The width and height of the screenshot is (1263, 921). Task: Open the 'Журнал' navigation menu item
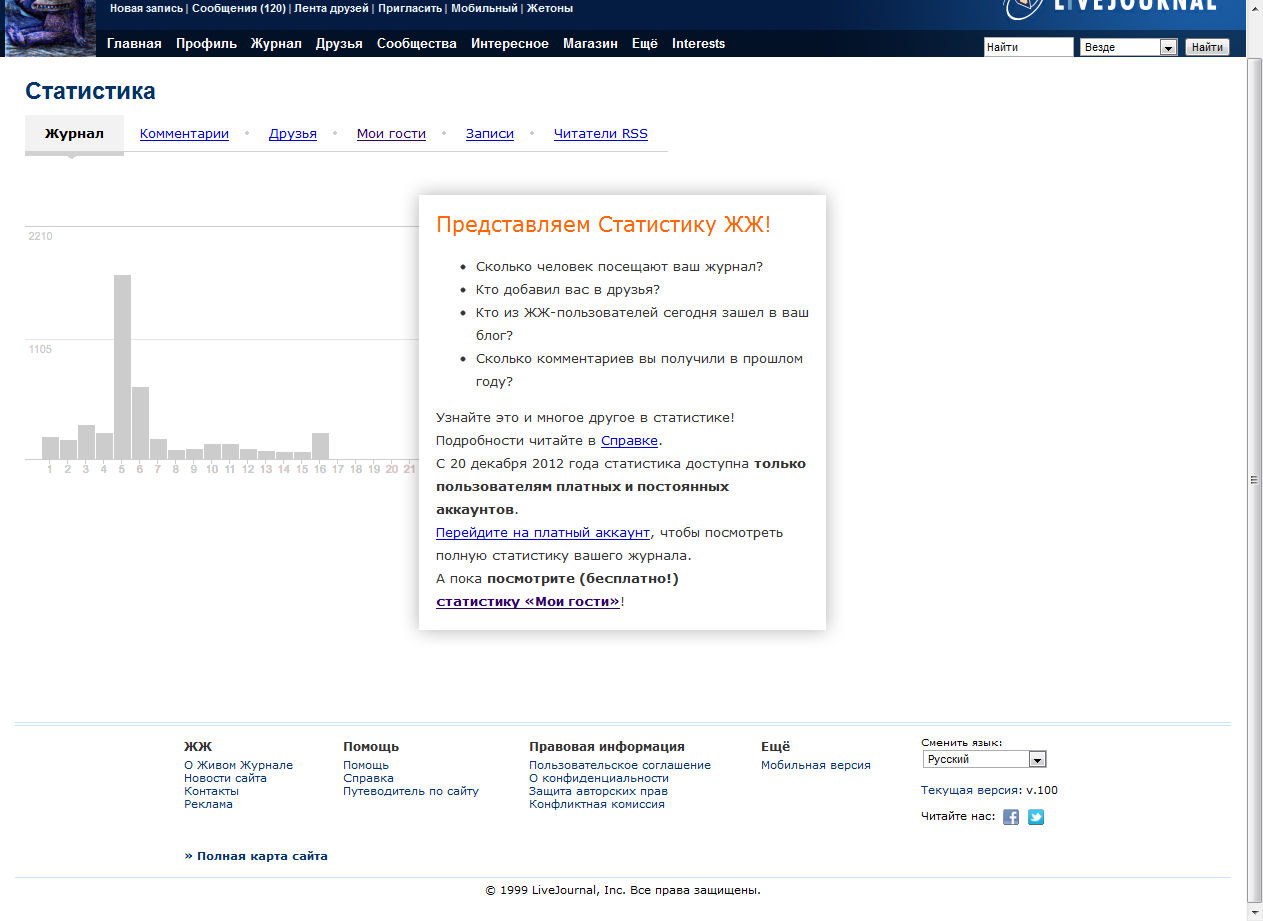point(276,43)
